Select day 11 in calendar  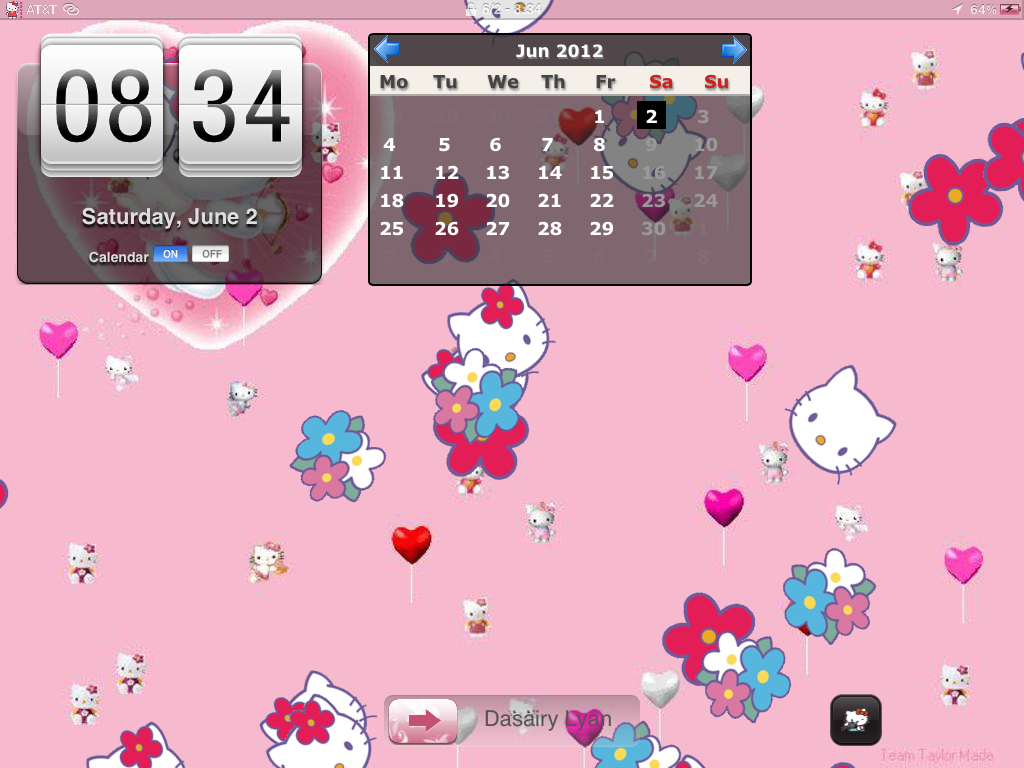click(x=391, y=172)
